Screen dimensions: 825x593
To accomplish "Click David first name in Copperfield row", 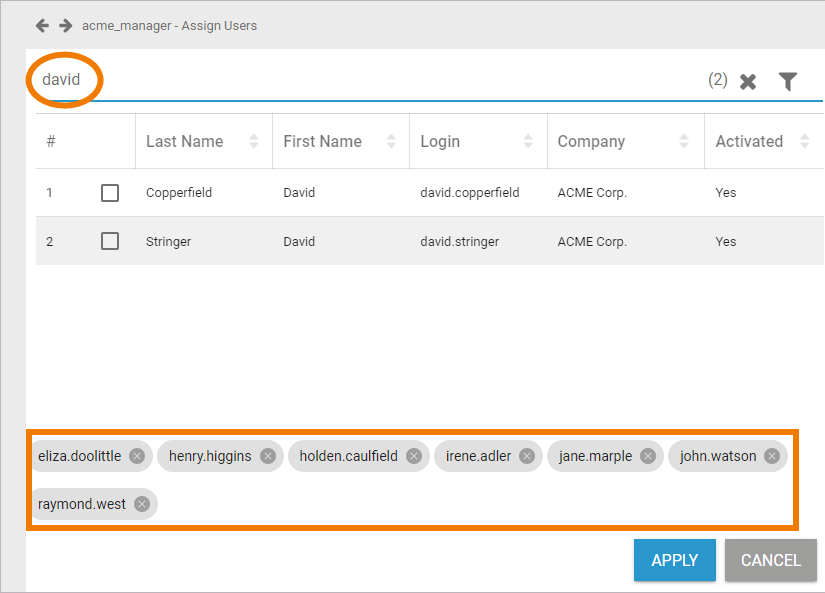I will tap(299, 193).
